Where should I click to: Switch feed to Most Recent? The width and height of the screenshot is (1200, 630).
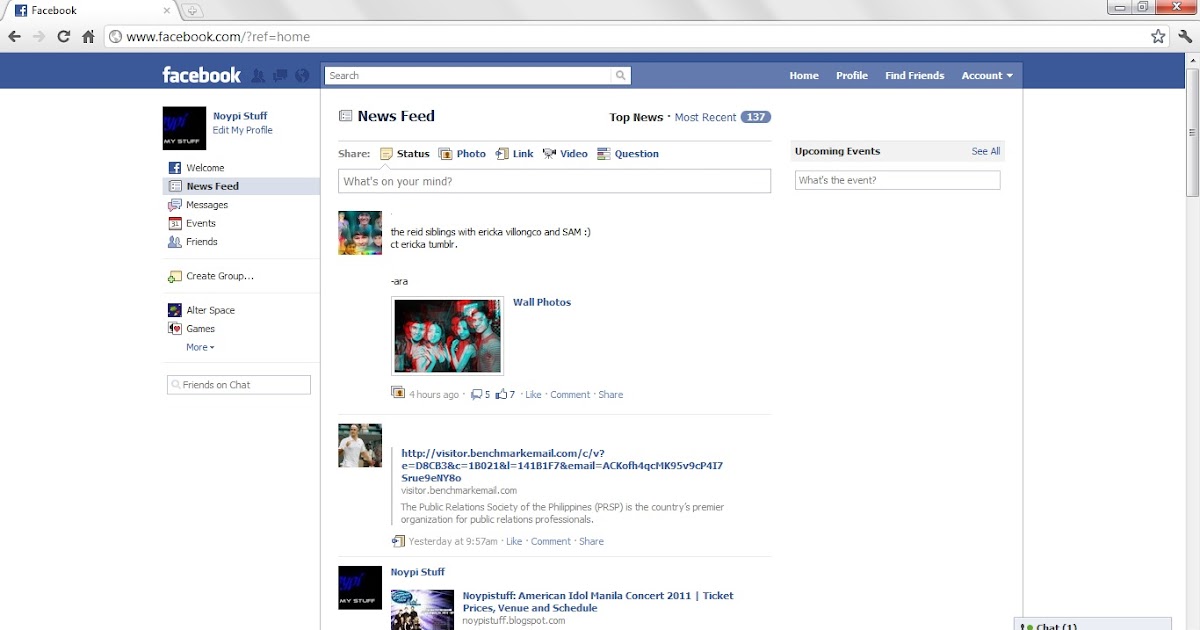(x=705, y=117)
